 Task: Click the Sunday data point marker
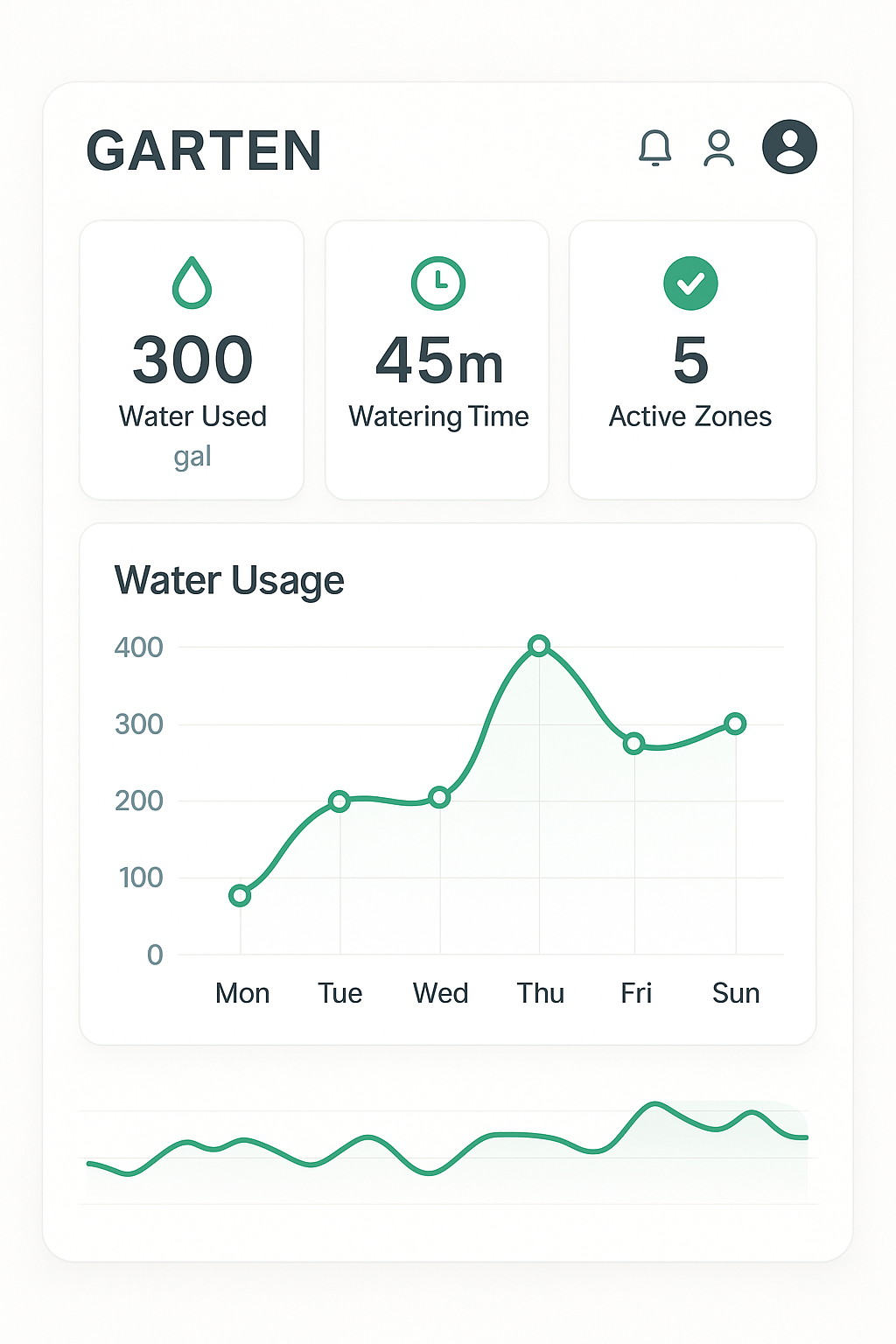pyautogui.click(x=735, y=724)
